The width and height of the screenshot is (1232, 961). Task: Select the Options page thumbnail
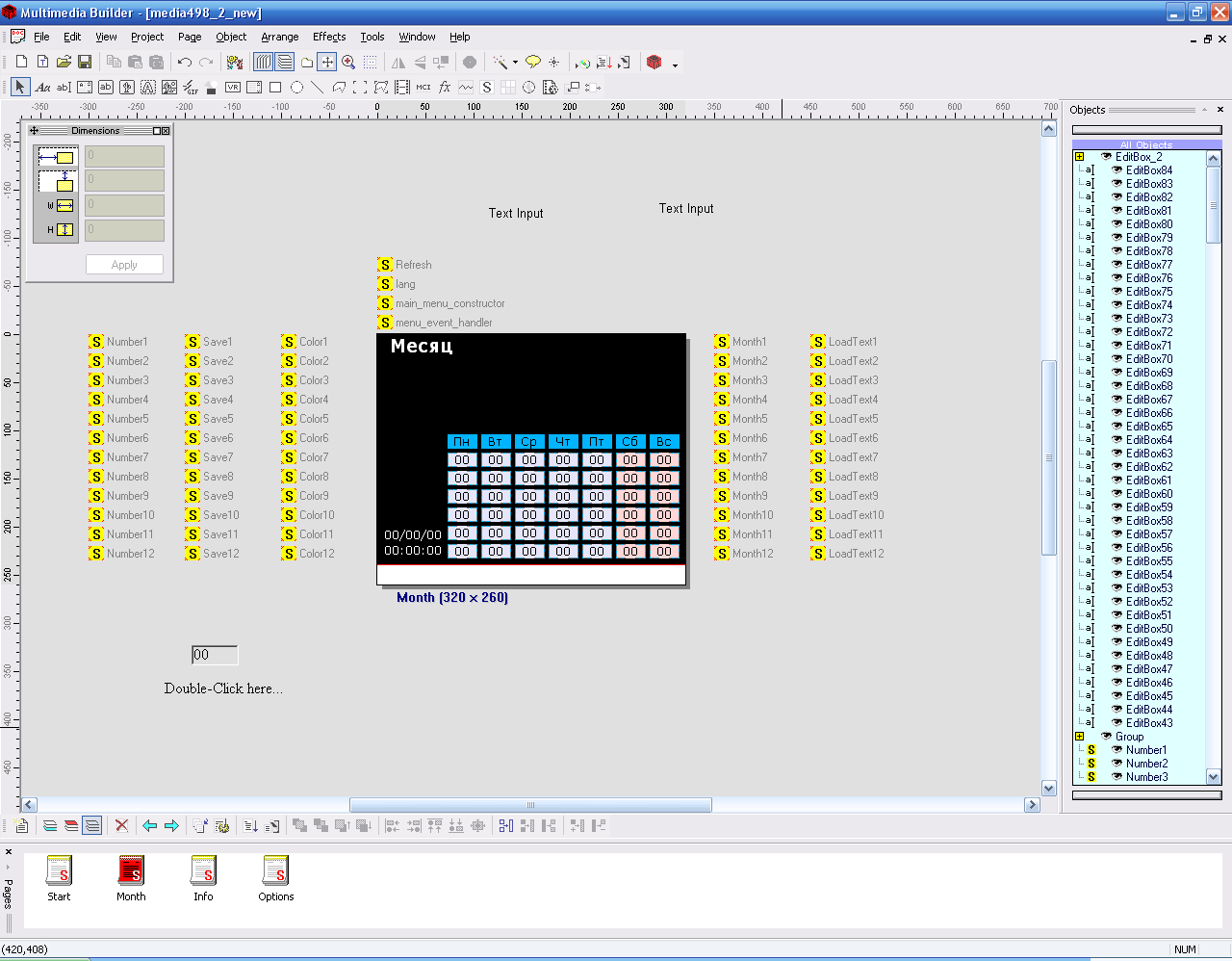pos(276,877)
